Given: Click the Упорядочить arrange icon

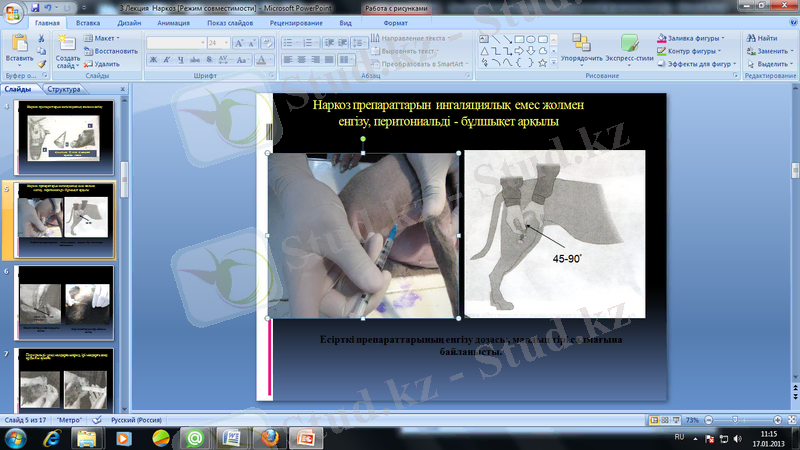Looking at the screenshot, I should point(582,44).
